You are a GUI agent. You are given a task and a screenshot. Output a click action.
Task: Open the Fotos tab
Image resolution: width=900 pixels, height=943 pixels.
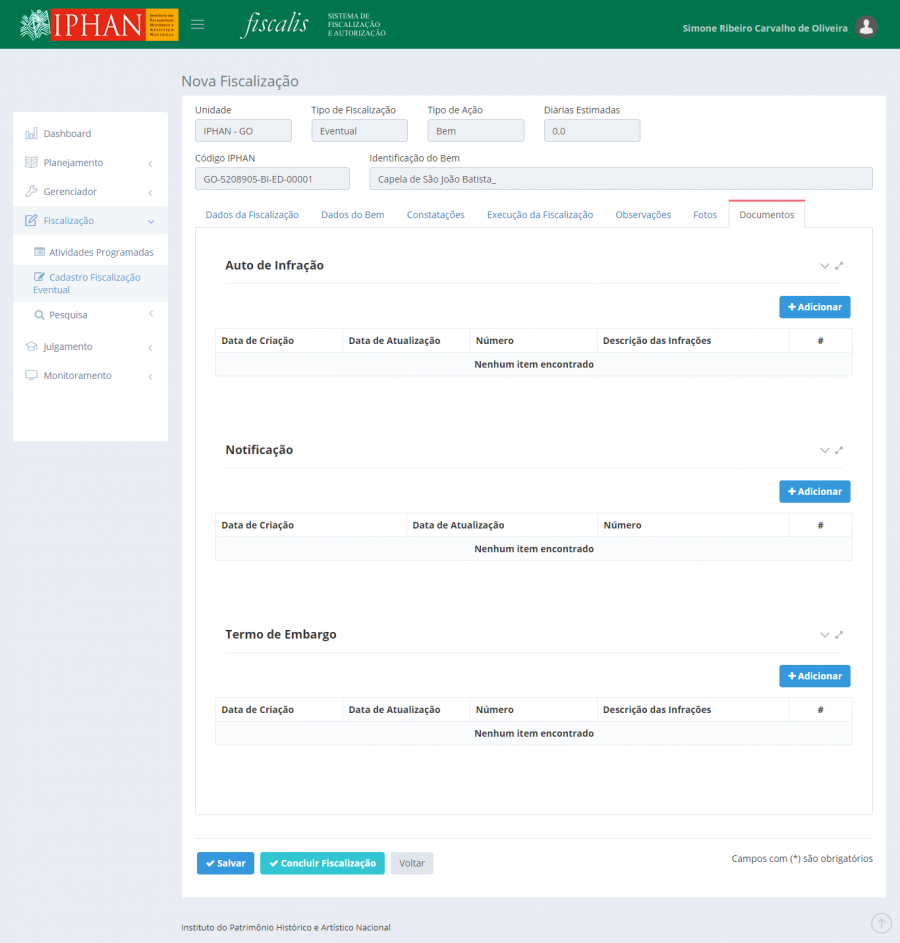click(x=705, y=215)
